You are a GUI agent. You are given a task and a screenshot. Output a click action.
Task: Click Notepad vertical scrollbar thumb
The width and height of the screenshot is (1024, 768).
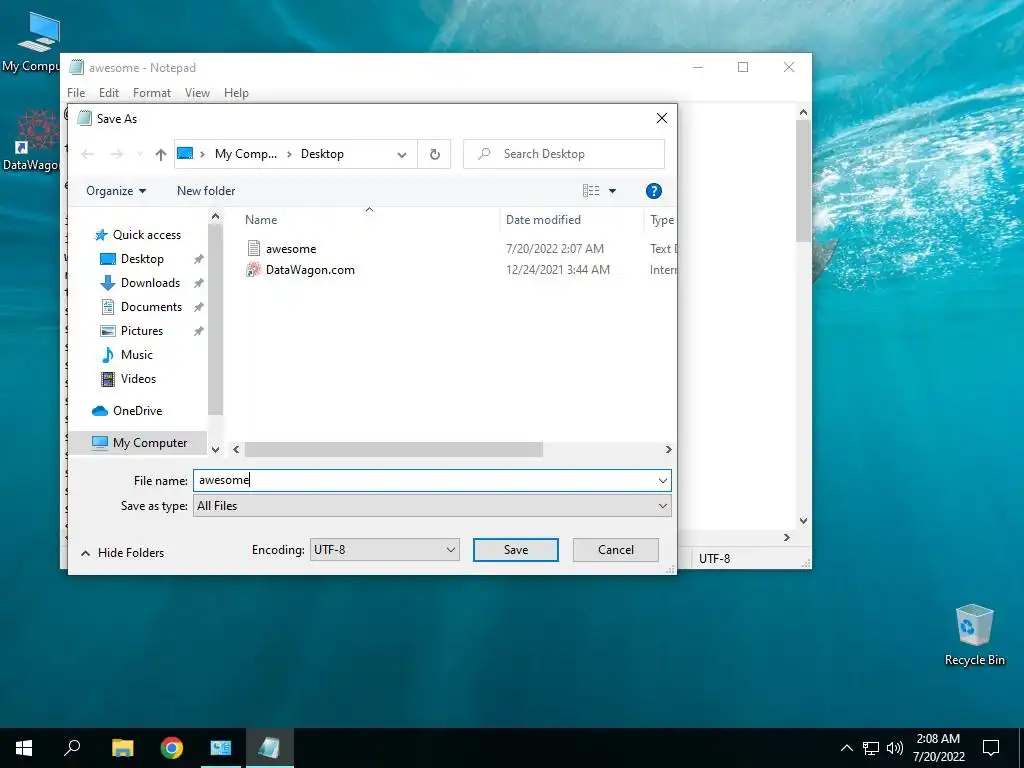tap(803, 181)
